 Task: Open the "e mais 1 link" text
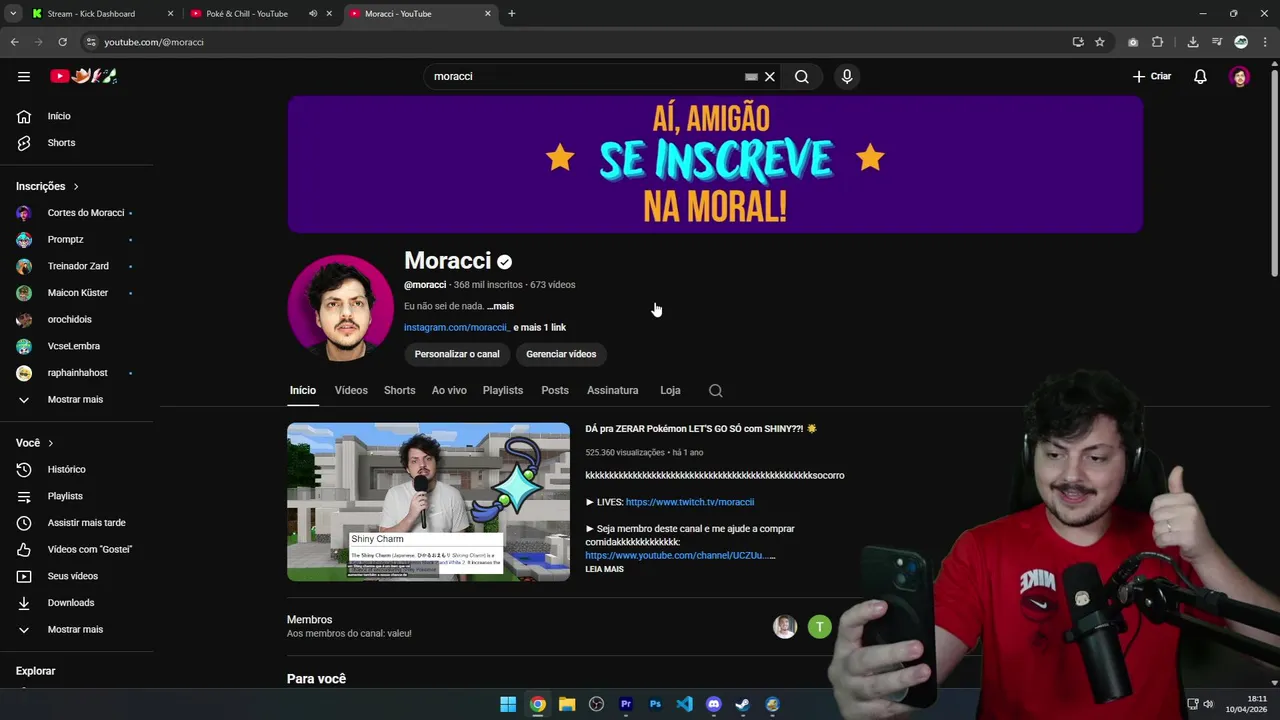tap(540, 327)
